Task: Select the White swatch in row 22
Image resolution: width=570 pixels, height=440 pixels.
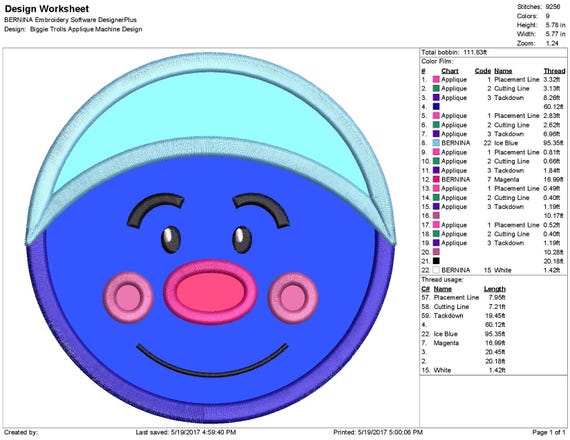Action: [x=436, y=270]
